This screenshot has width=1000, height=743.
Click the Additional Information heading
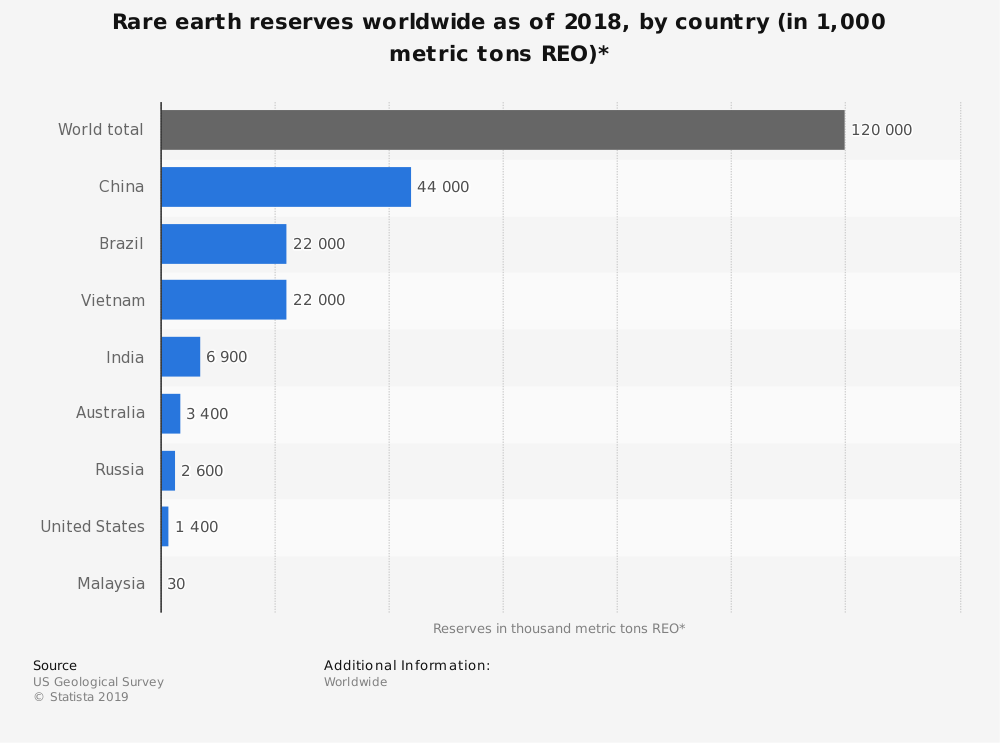(x=407, y=665)
